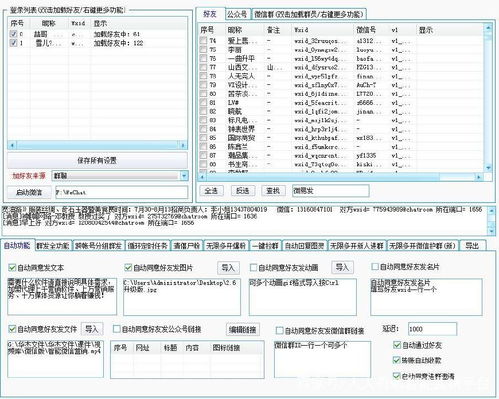Sort friend list by 备注 column
The width and height of the screenshot is (499, 399).
273,30
